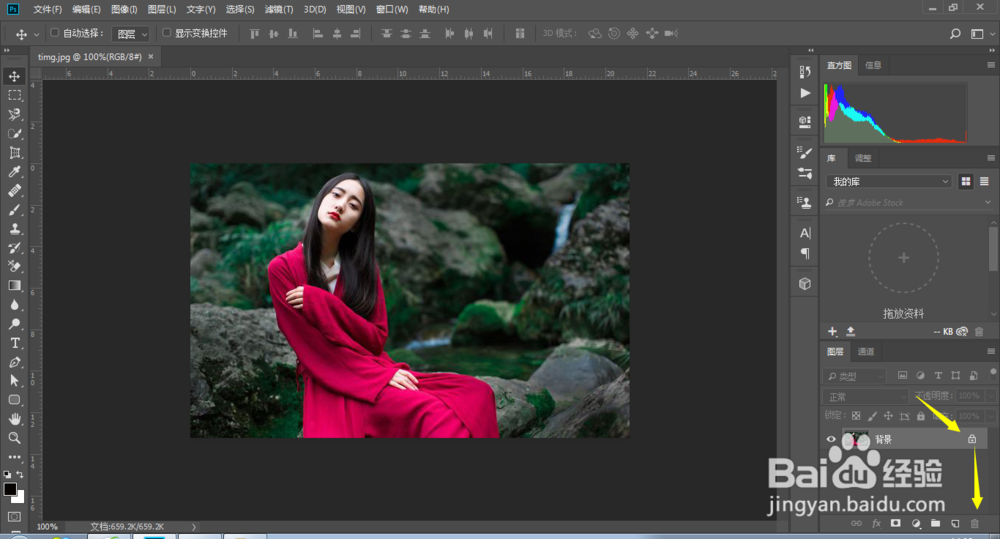Open the 我的库 library dropdown

(x=889, y=182)
